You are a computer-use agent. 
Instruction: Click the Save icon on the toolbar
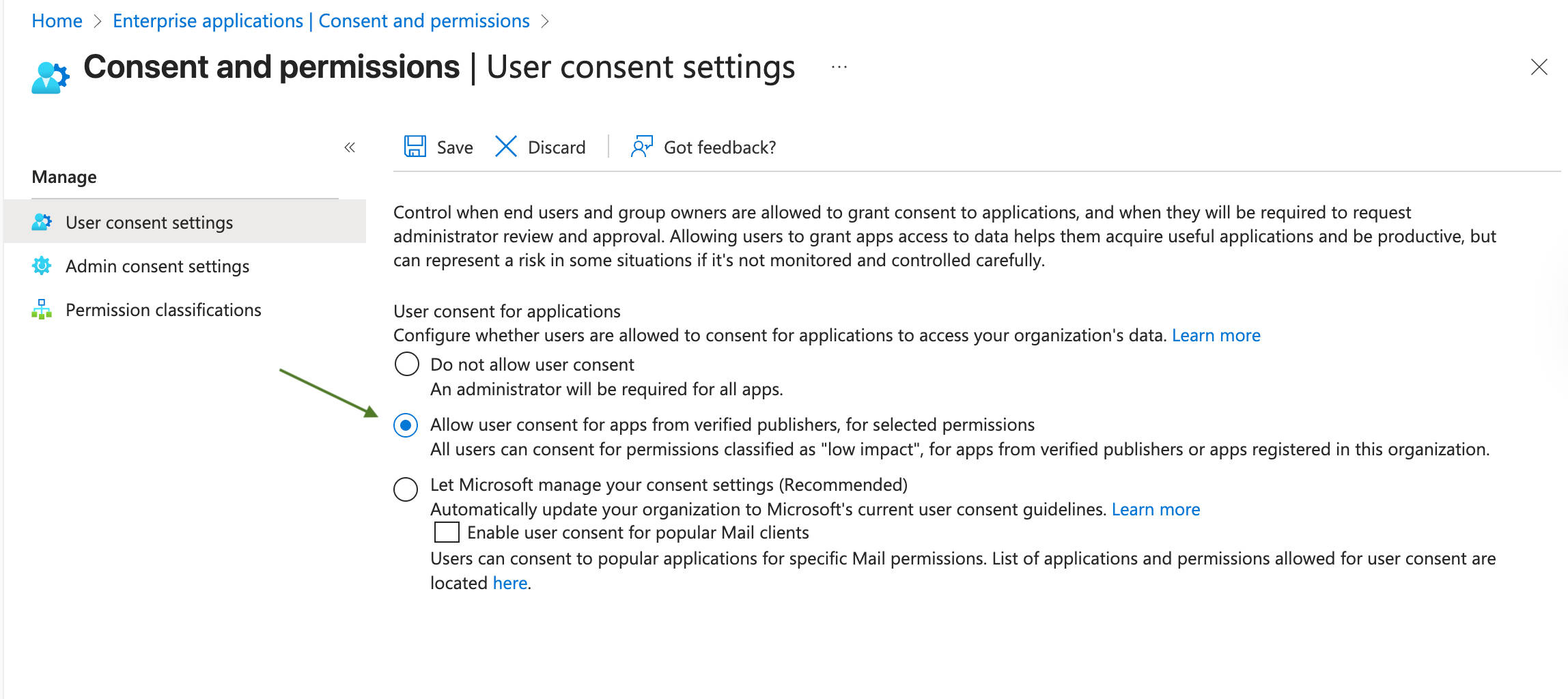(415, 146)
